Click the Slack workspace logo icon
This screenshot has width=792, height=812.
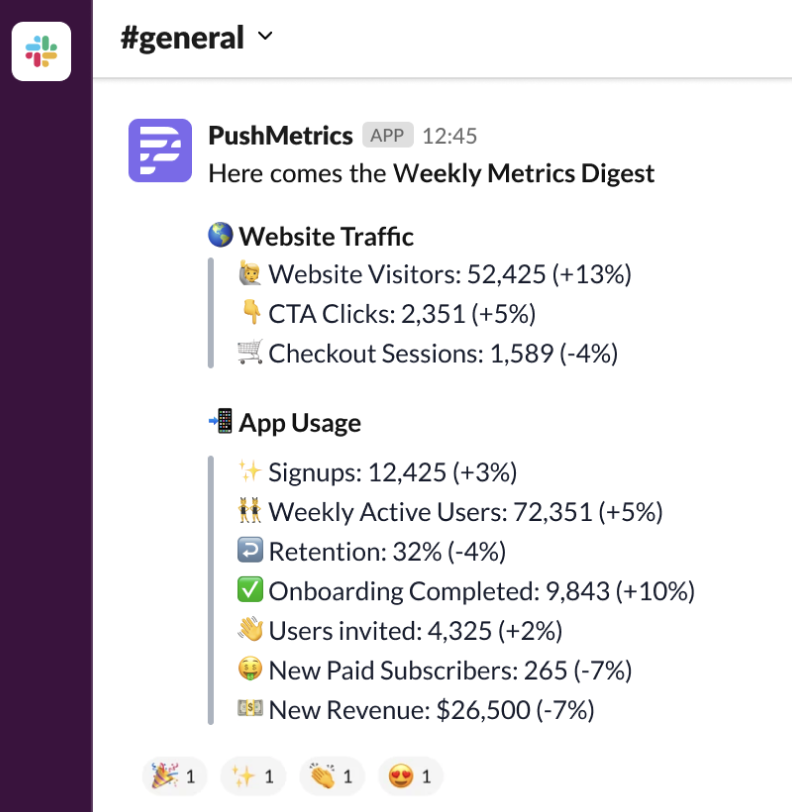(41, 50)
